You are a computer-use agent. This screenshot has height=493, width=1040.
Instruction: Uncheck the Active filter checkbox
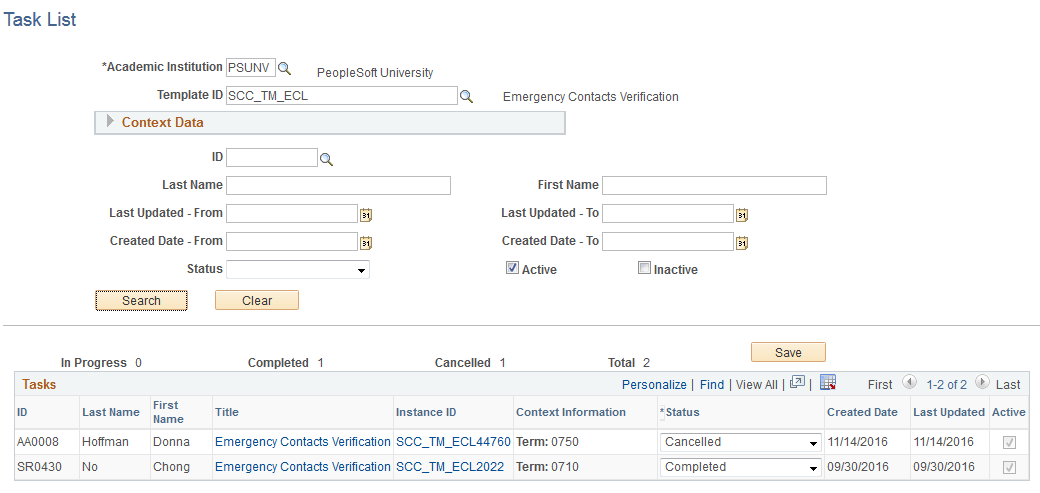click(x=512, y=268)
